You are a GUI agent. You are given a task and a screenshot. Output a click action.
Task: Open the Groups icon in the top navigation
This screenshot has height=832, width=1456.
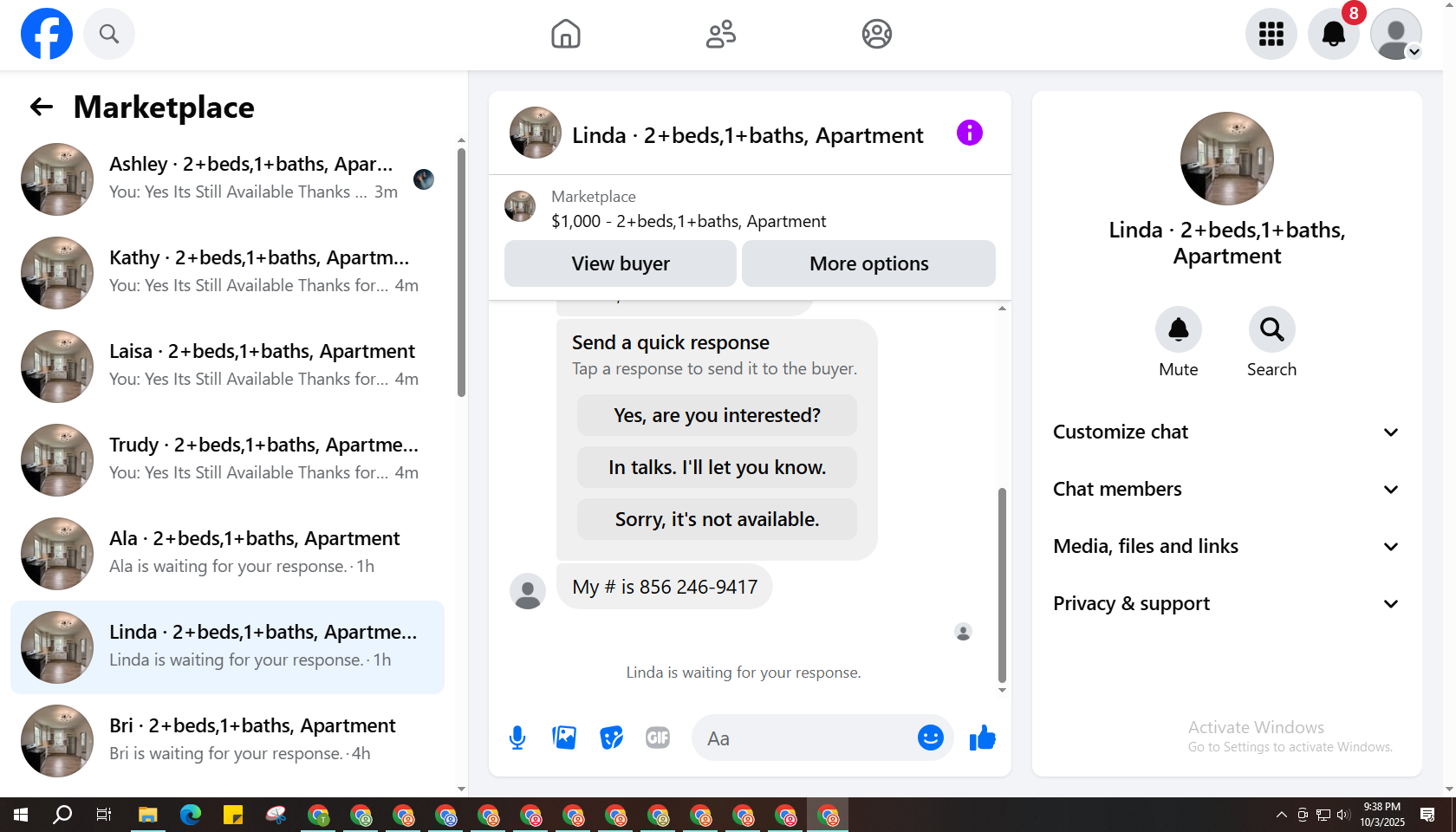click(877, 34)
